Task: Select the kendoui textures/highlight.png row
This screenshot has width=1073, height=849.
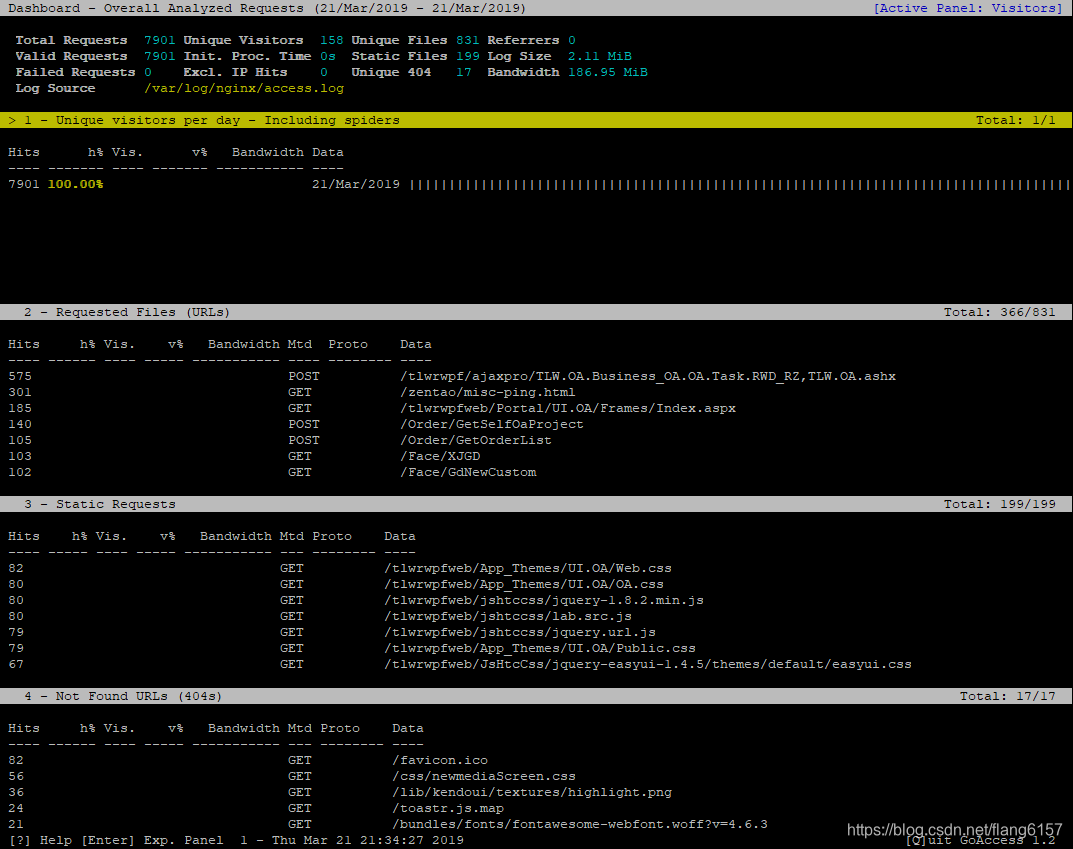Action: [x=339, y=792]
